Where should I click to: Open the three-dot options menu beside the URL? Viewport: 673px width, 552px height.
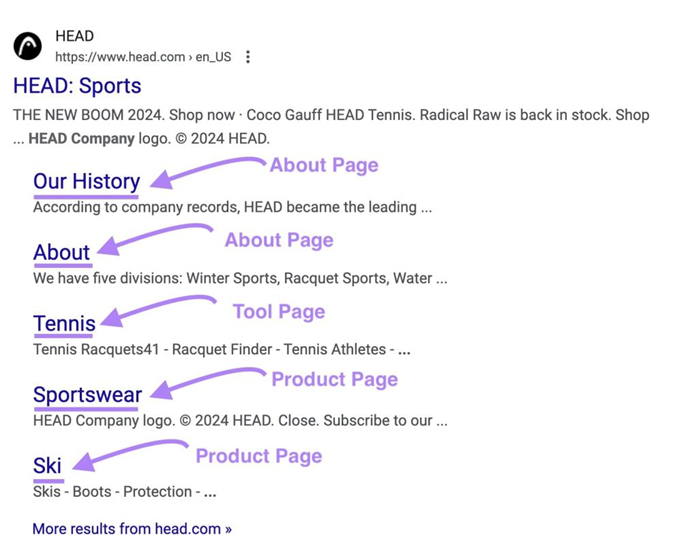pos(248,57)
